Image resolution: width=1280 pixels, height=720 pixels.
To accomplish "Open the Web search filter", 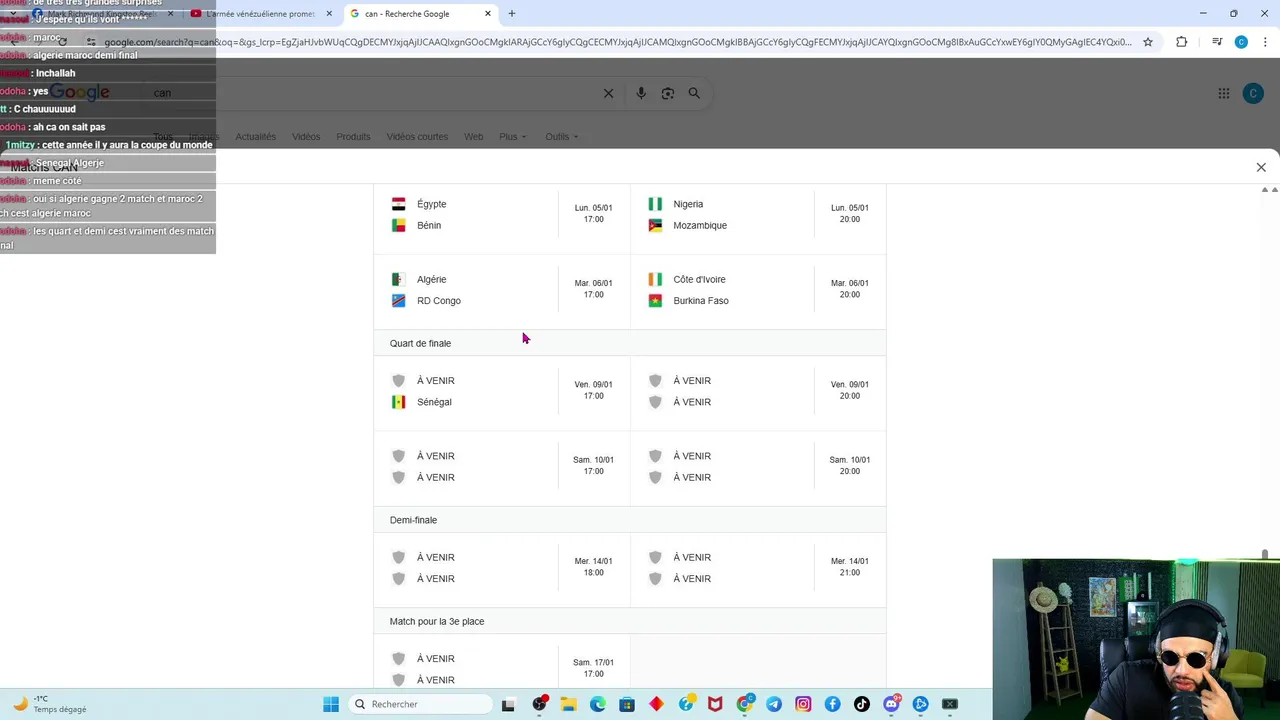I will (x=473, y=137).
